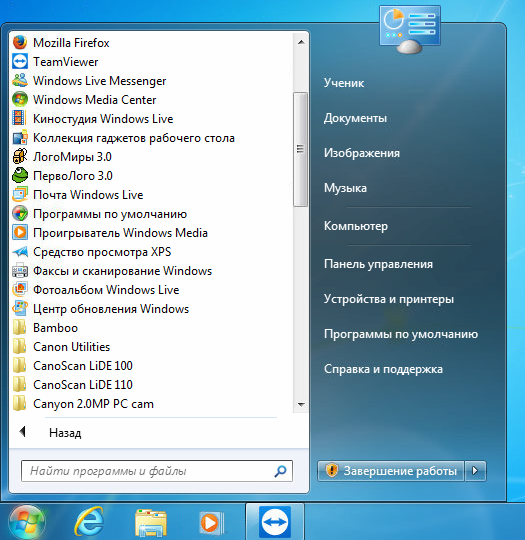
Task: Expand CanoScan LiDE 110 by name
Action: pos(83,385)
